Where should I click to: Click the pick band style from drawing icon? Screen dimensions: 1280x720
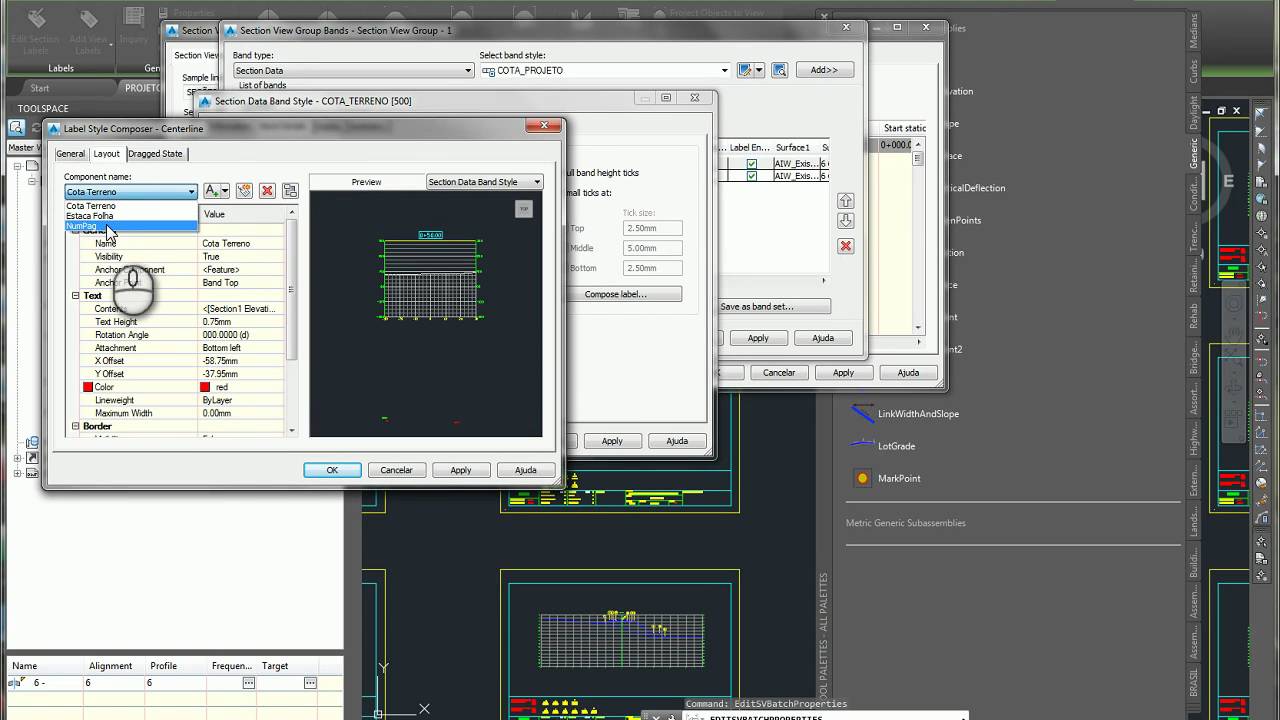click(x=779, y=70)
